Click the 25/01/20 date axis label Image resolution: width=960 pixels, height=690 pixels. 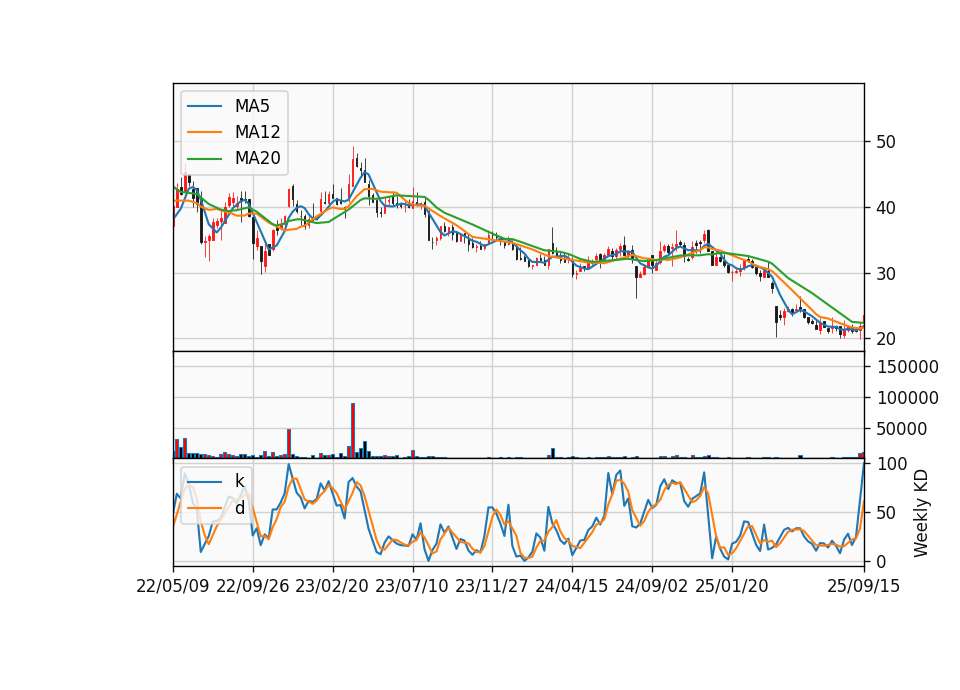(732, 586)
